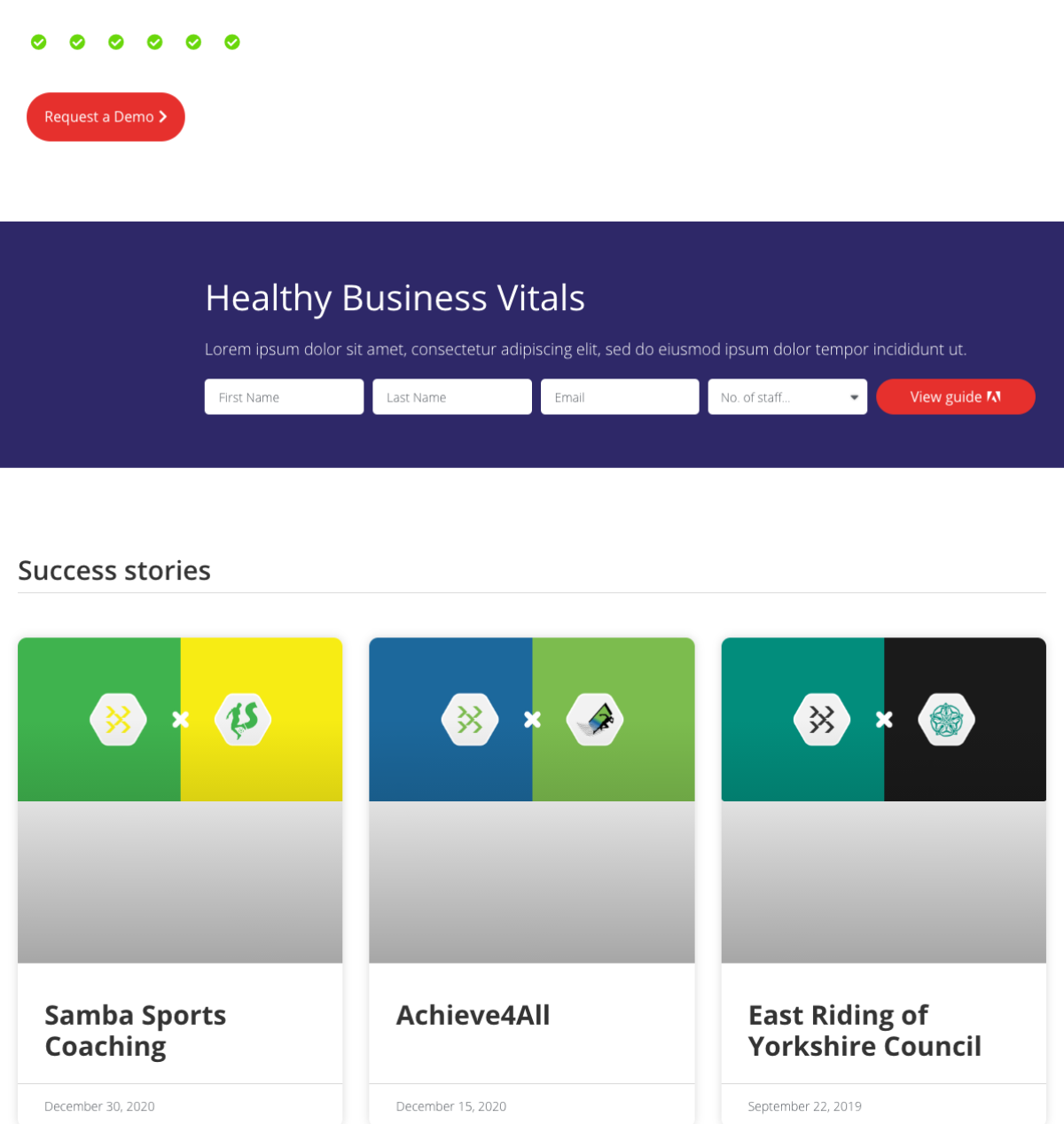Click the dark arrows hexagon logo
This screenshot has height=1124, width=1064.
point(822,719)
